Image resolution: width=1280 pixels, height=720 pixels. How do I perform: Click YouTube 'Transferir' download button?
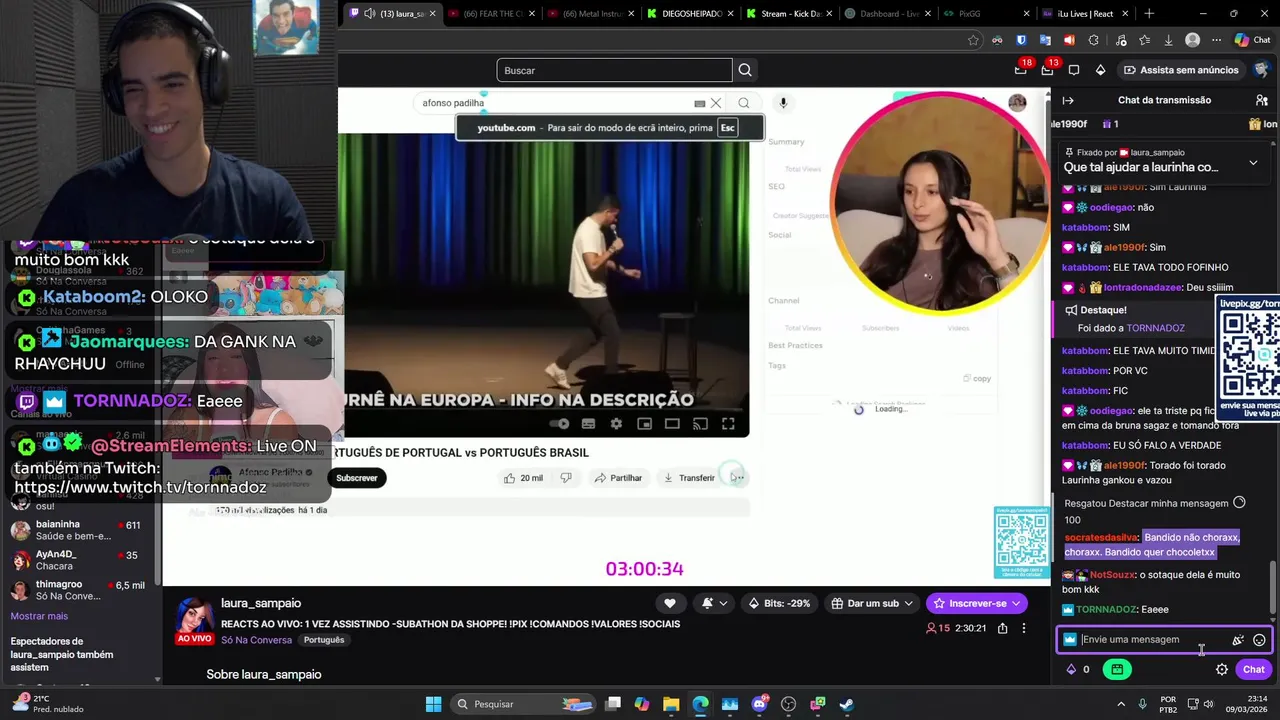689,478
